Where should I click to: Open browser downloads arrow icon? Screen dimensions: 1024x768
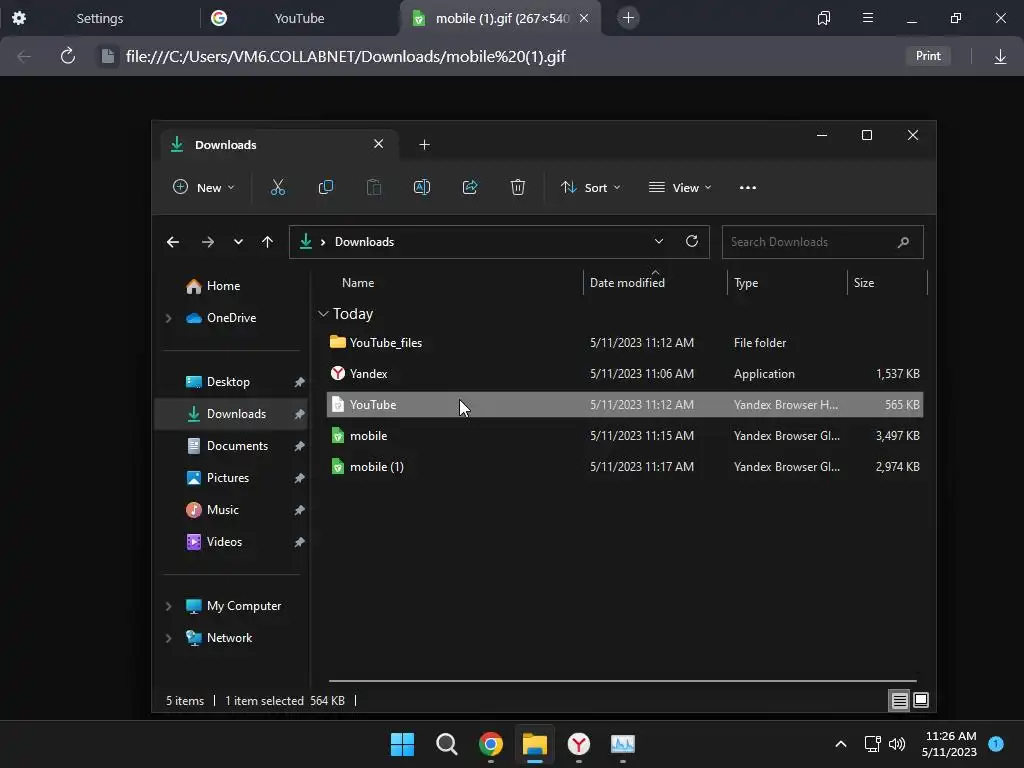[1000, 56]
